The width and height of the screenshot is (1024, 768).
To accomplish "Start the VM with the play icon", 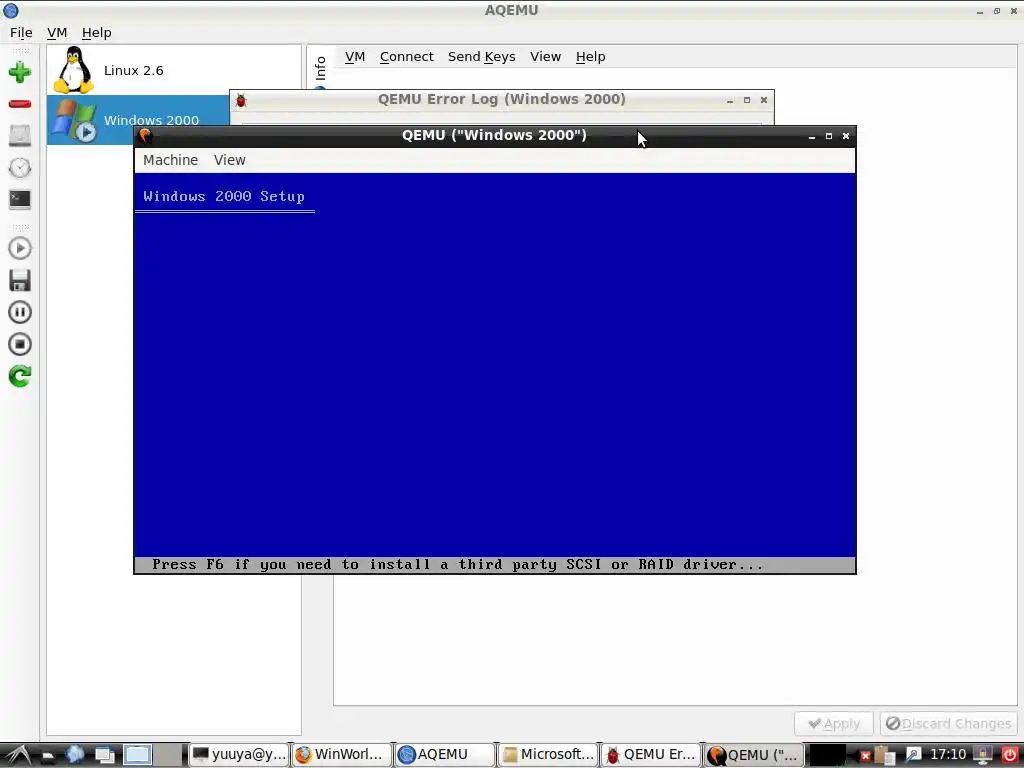I will [x=20, y=248].
